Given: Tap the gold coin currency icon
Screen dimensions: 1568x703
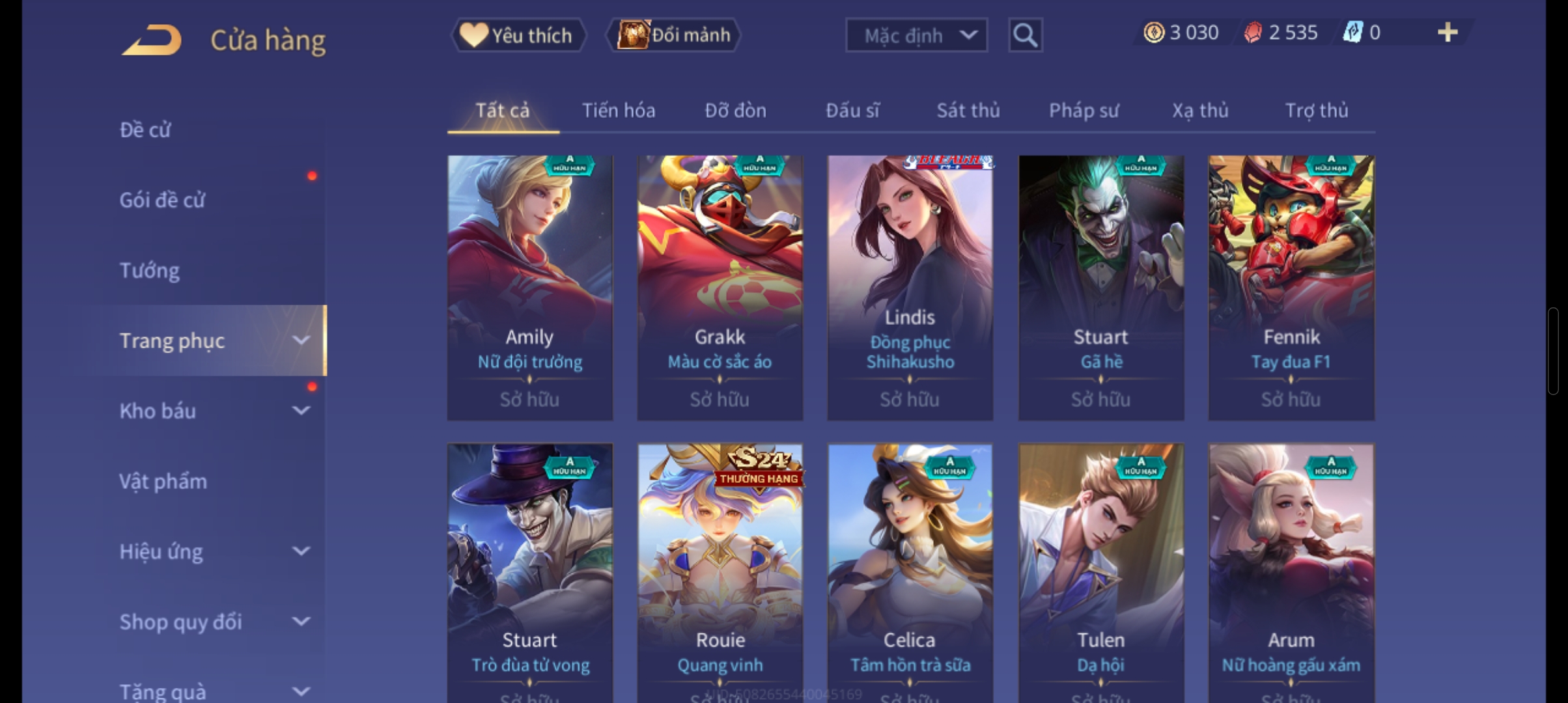Looking at the screenshot, I should coord(1154,33).
